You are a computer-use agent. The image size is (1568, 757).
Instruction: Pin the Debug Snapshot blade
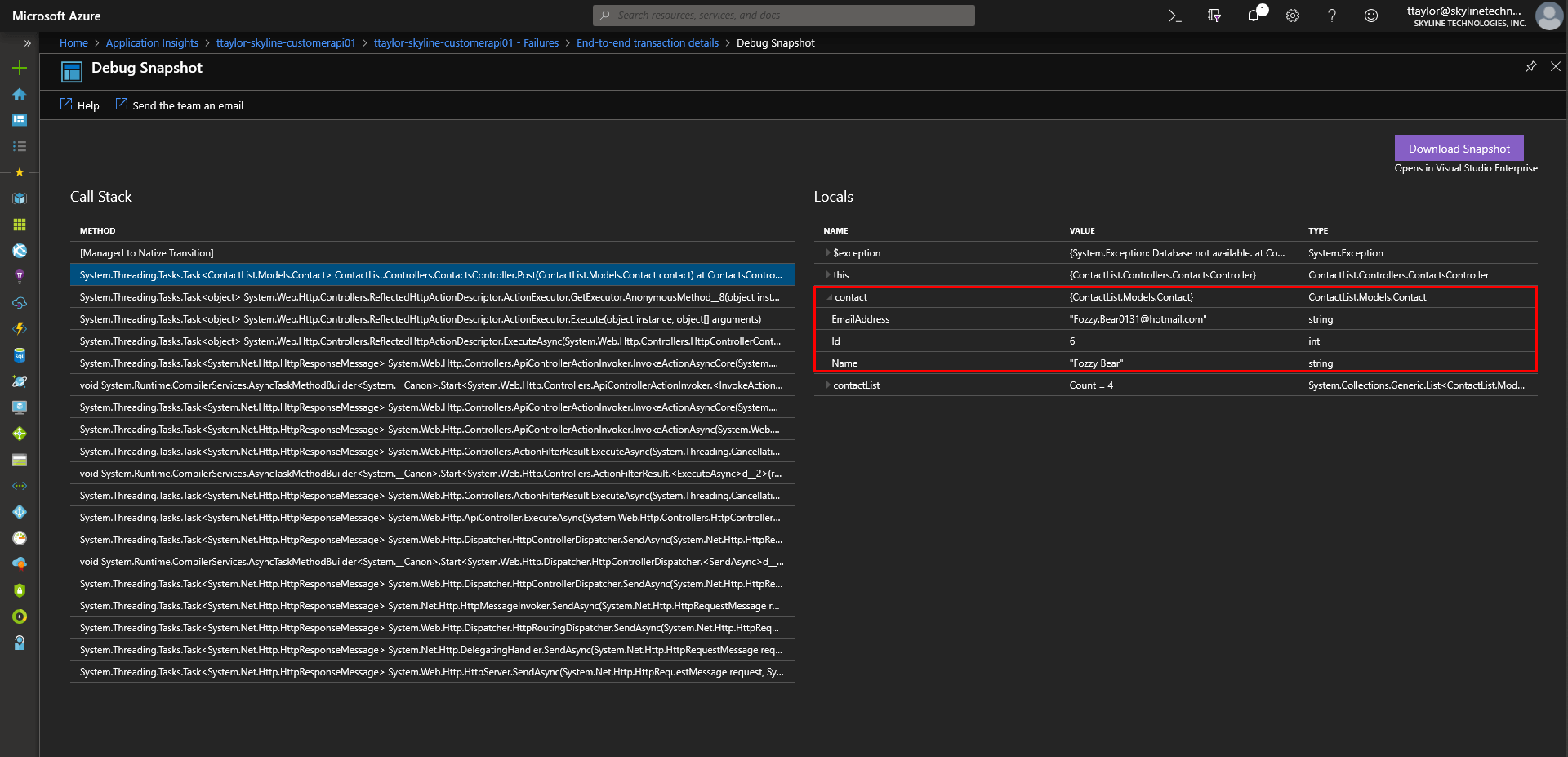[1531, 66]
